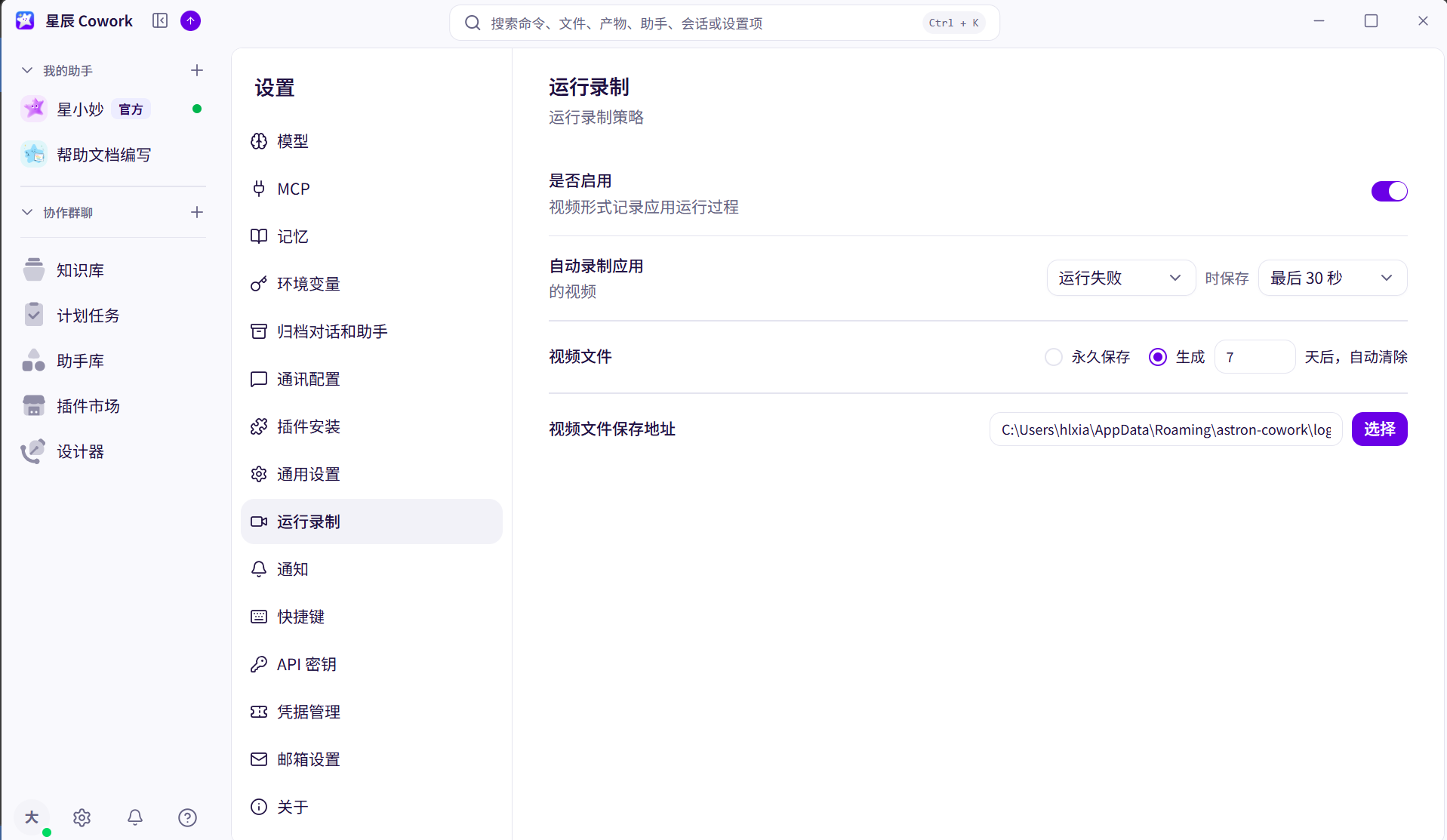Click the 视频形式记录应用运行过程 description
The height and width of the screenshot is (840, 1447).
point(644,207)
